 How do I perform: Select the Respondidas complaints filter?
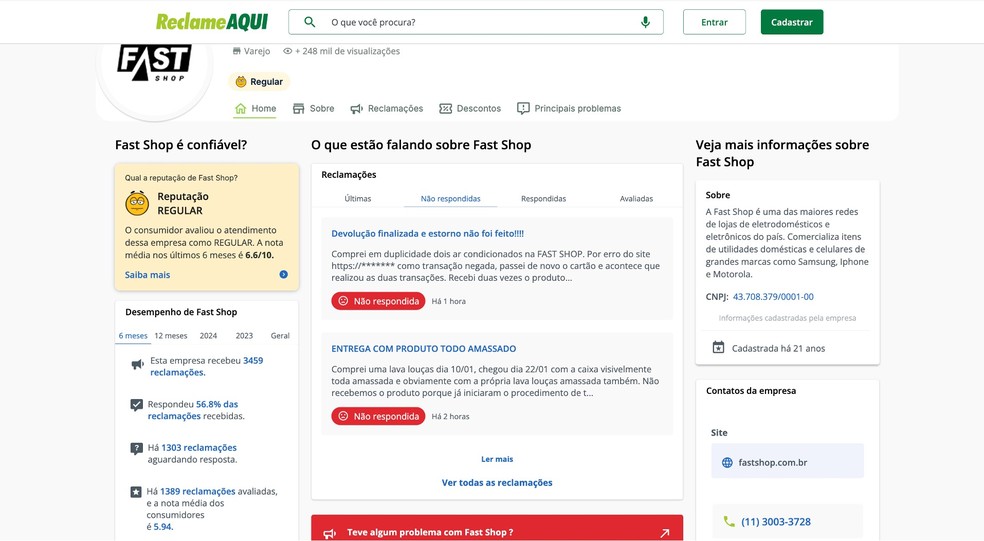543,199
